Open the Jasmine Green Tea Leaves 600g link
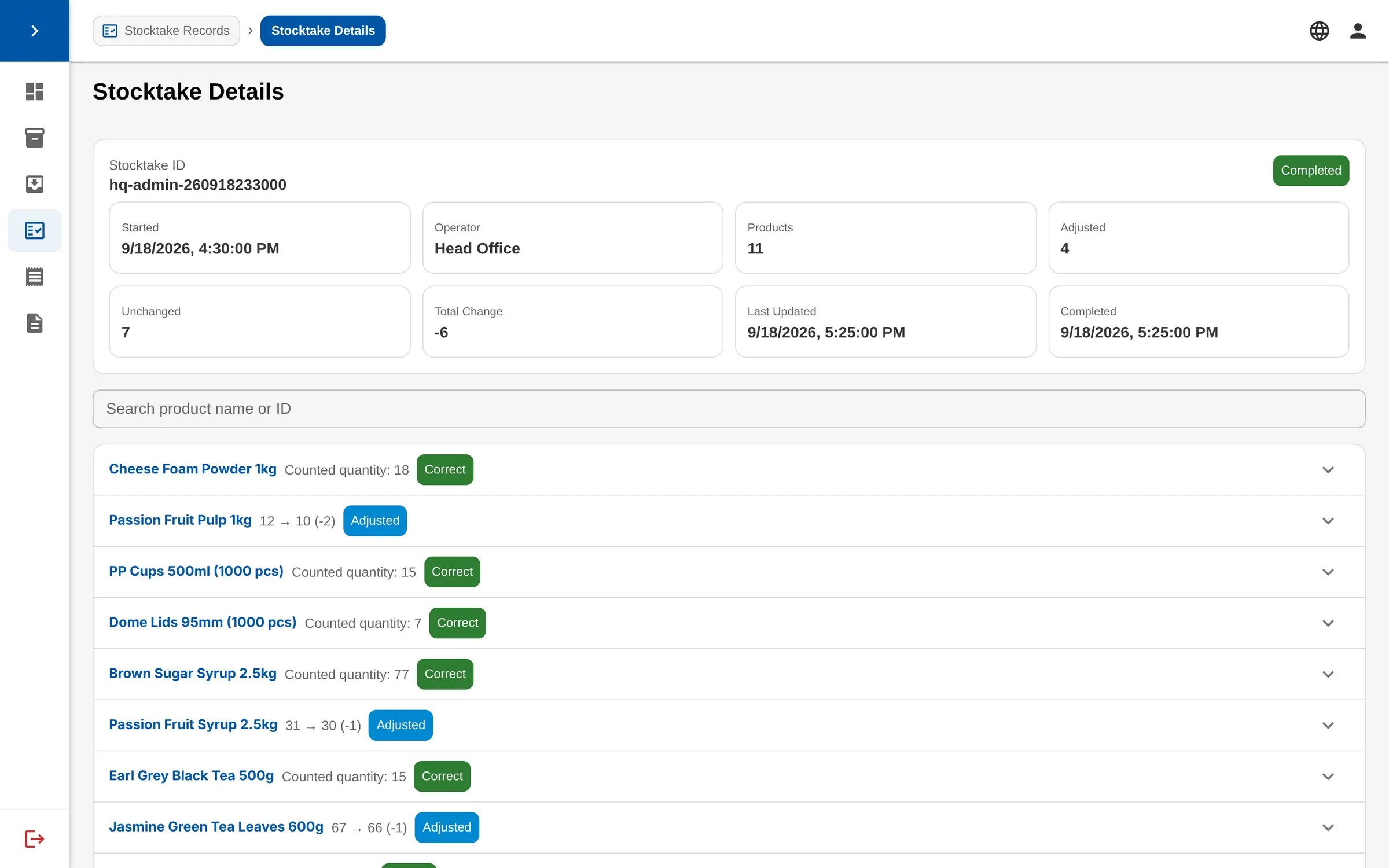 tap(216, 827)
